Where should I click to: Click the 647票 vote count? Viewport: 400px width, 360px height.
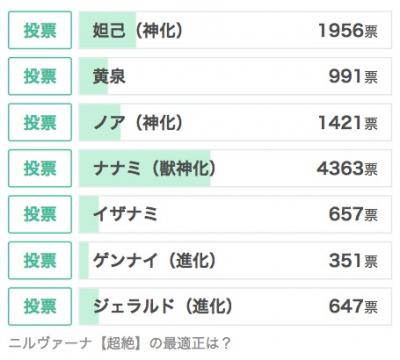353,307
